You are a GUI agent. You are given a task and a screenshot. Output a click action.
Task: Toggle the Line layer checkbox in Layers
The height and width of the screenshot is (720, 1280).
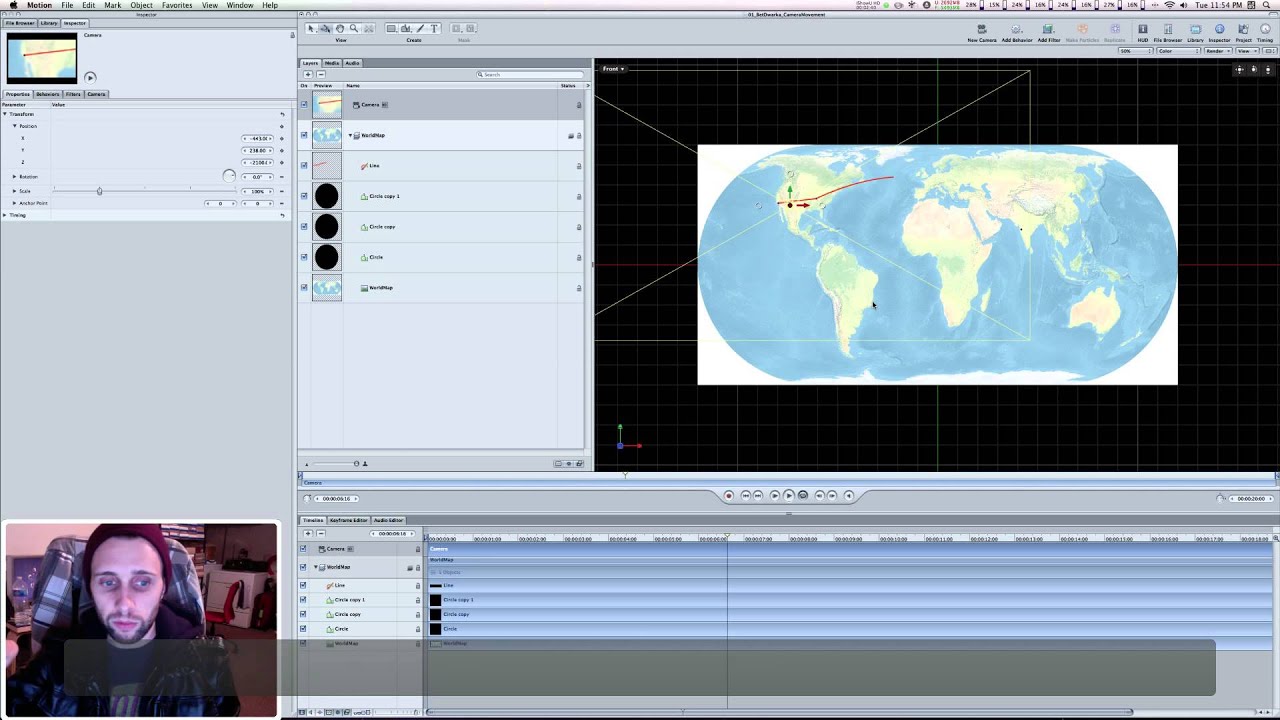(304, 166)
